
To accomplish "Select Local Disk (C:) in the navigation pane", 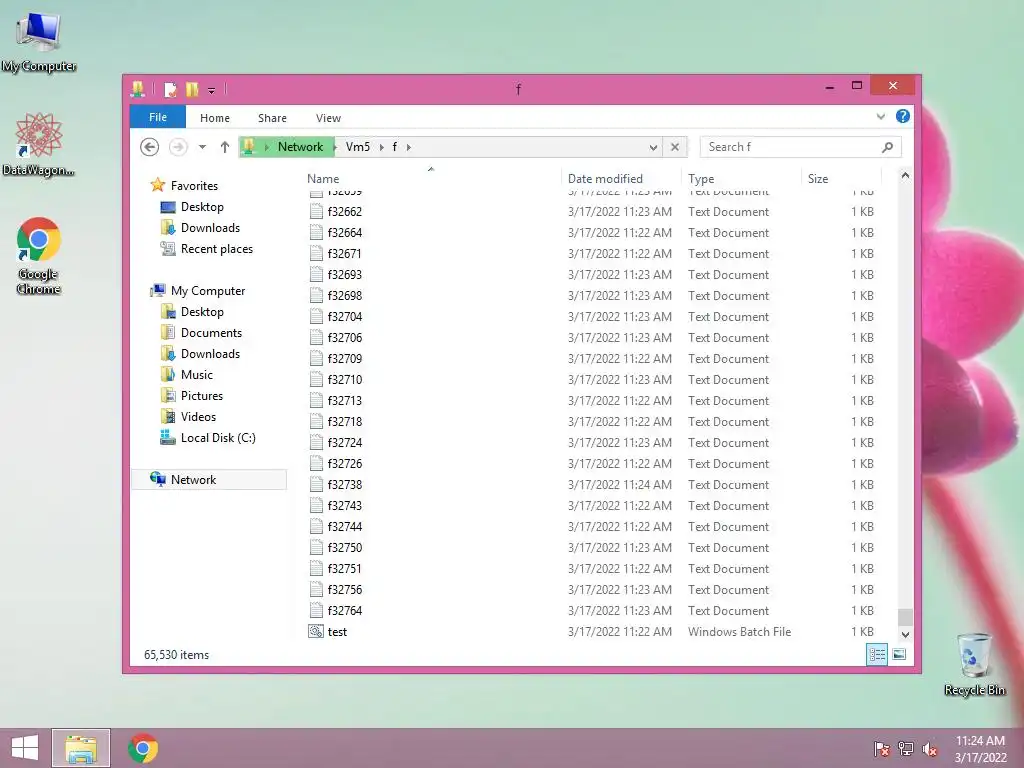I will point(217,438).
